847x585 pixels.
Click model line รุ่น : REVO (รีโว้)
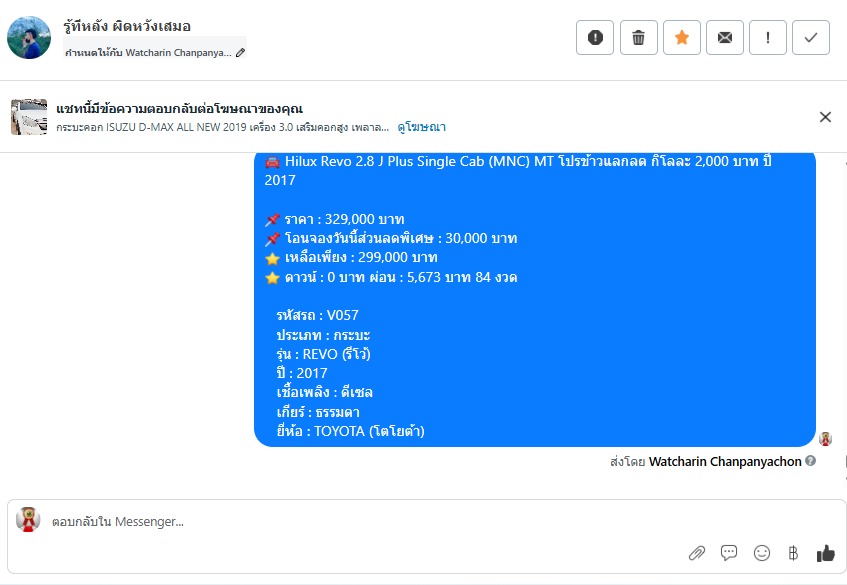[x=324, y=354]
